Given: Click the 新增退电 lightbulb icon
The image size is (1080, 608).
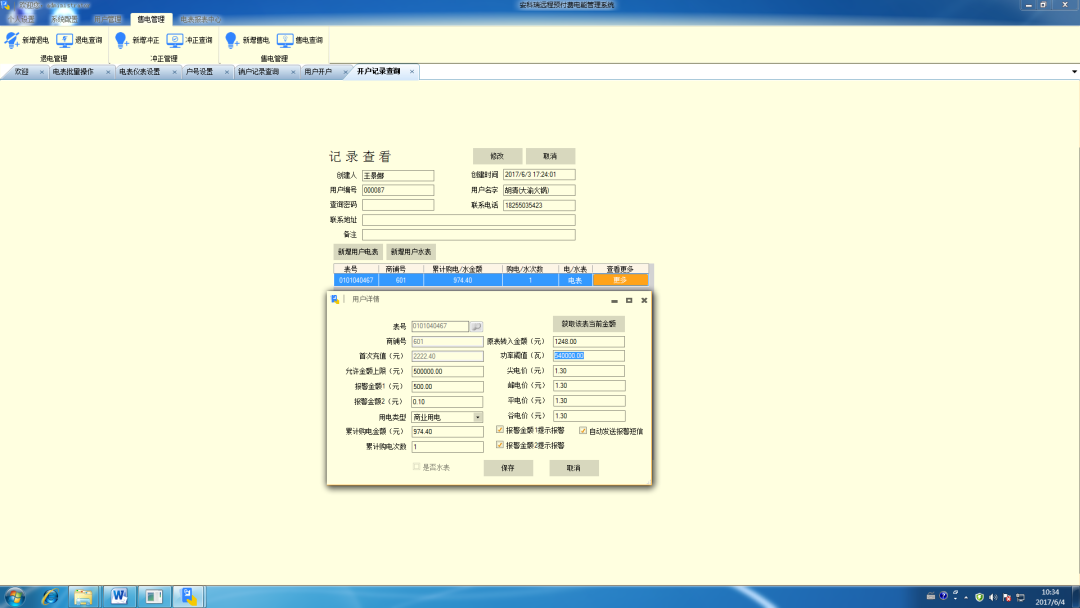Looking at the screenshot, I should pos(12,40).
